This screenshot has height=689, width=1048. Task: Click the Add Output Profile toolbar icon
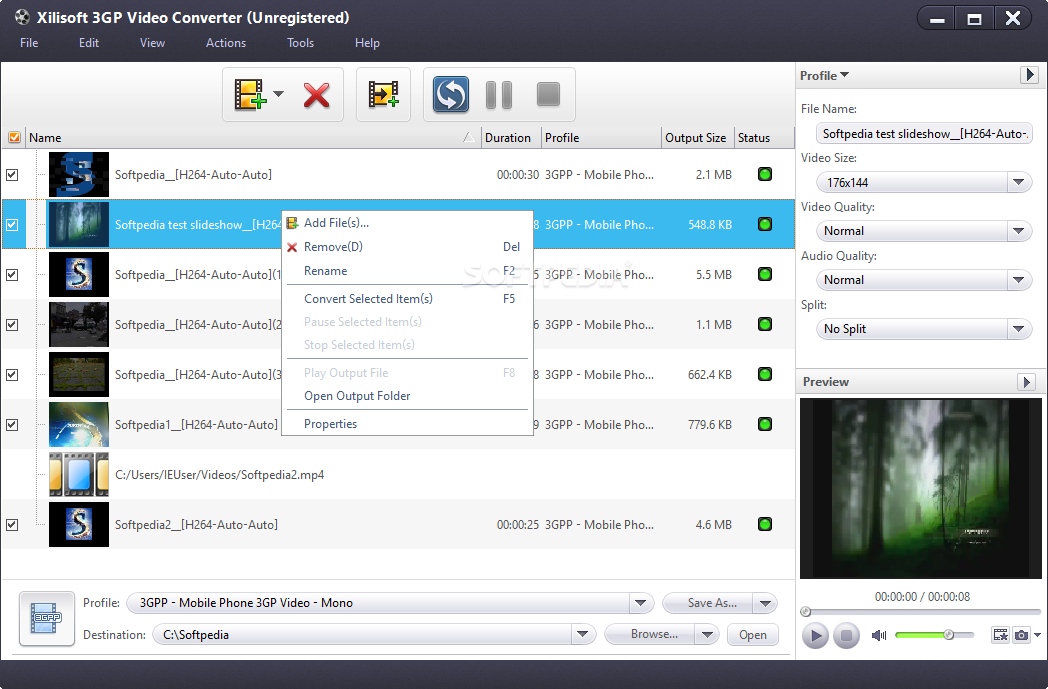pyautogui.click(x=384, y=94)
